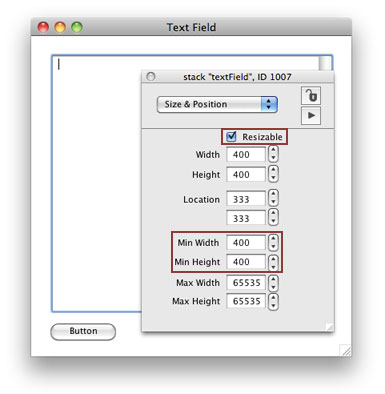Click the Button in Text Field window
The image size is (385, 394).
point(83,332)
